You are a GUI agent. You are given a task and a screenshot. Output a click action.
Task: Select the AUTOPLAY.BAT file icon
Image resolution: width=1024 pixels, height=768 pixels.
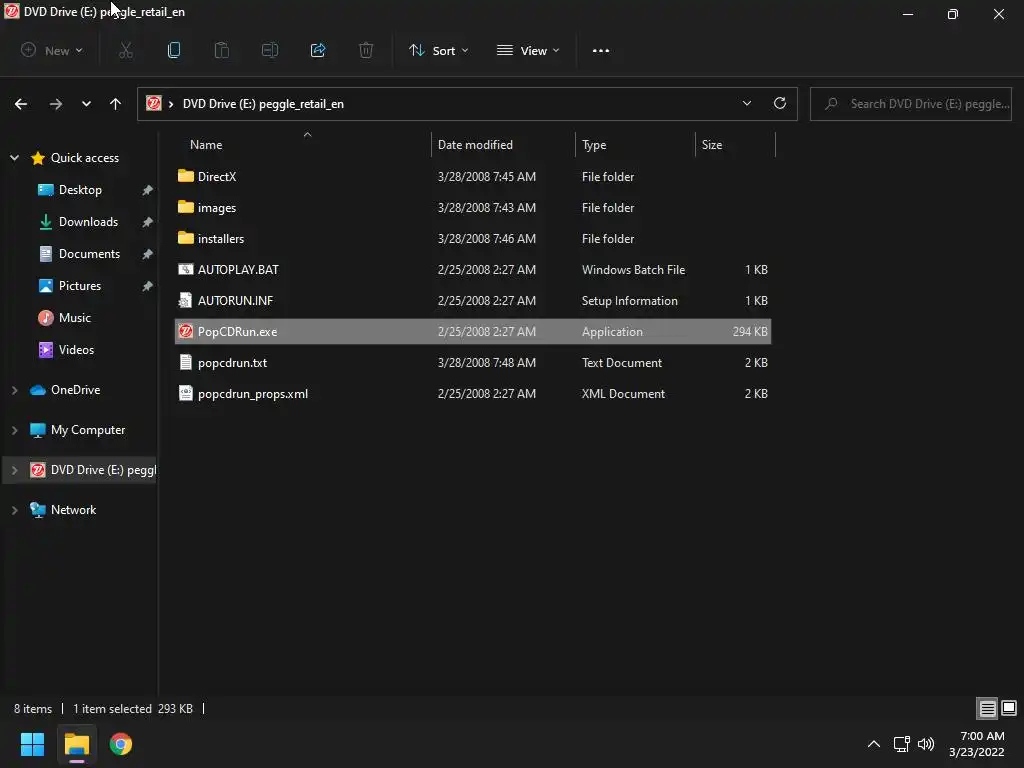coord(185,269)
